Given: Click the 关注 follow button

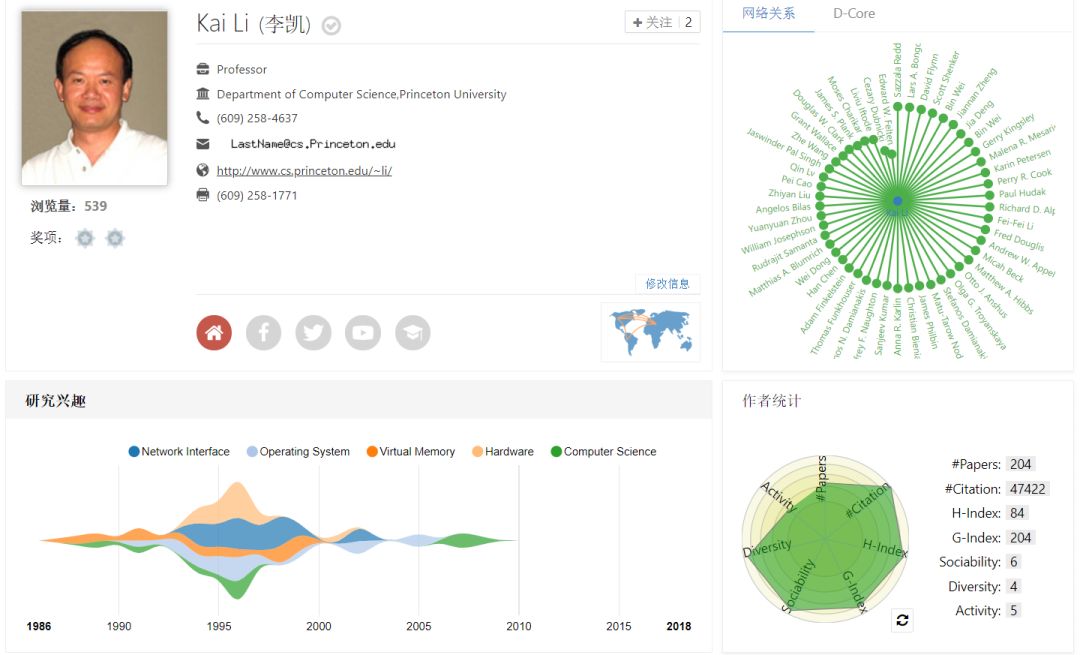Looking at the screenshot, I should coord(653,22).
